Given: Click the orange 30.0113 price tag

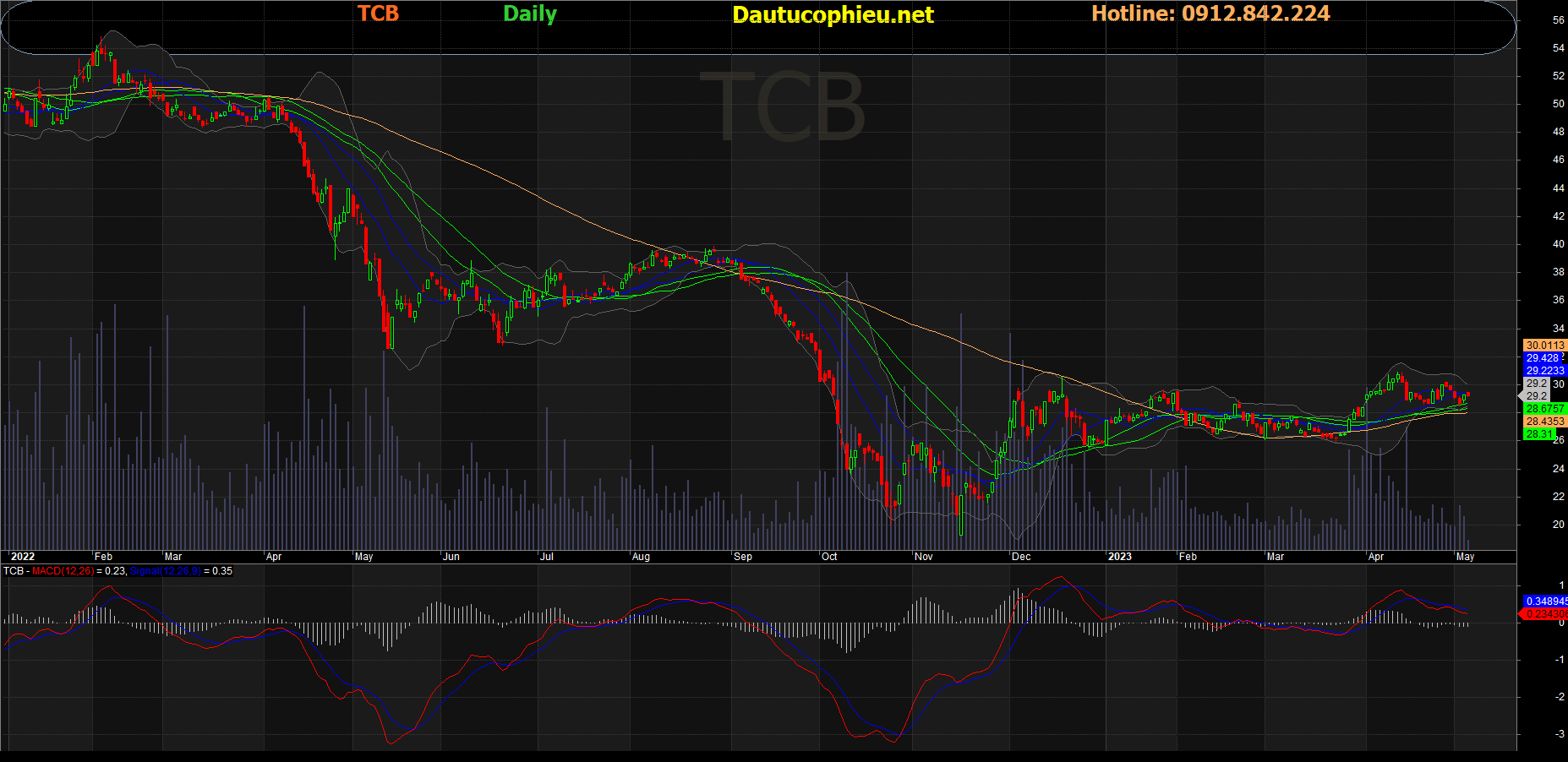Looking at the screenshot, I should (x=1544, y=346).
